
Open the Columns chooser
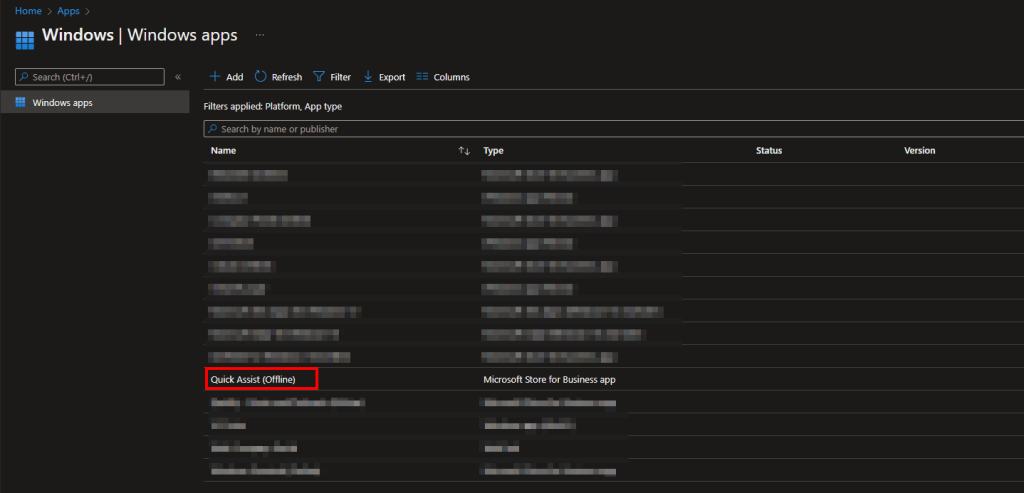click(442, 77)
